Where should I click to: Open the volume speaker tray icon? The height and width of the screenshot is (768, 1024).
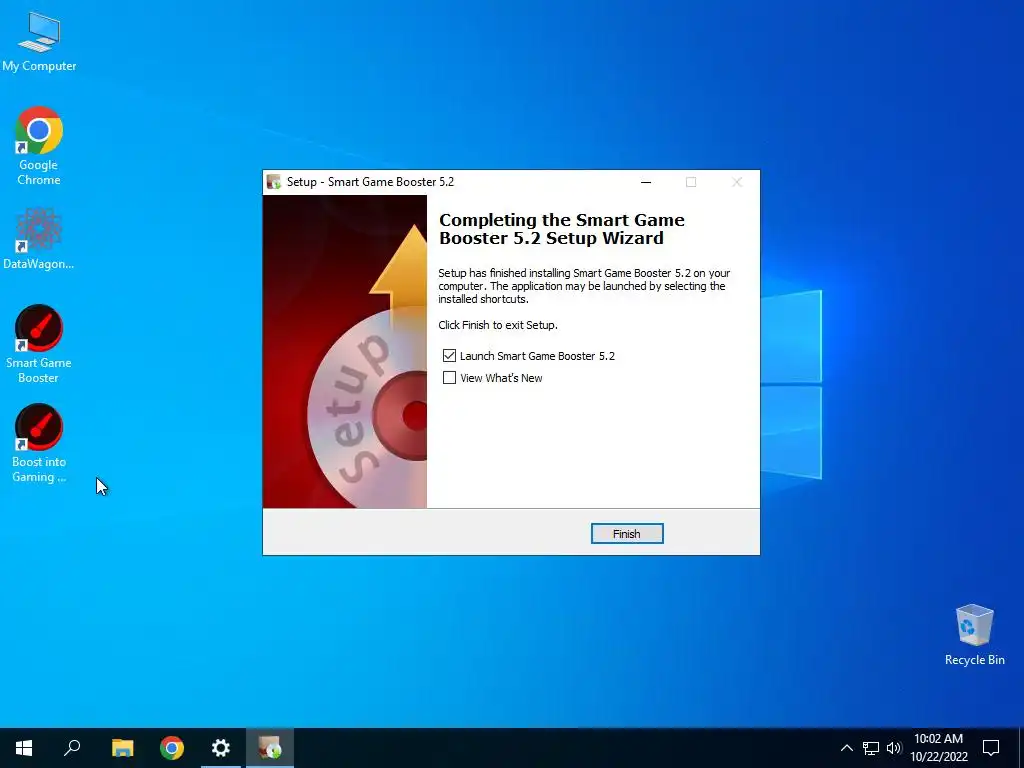click(894, 748)
